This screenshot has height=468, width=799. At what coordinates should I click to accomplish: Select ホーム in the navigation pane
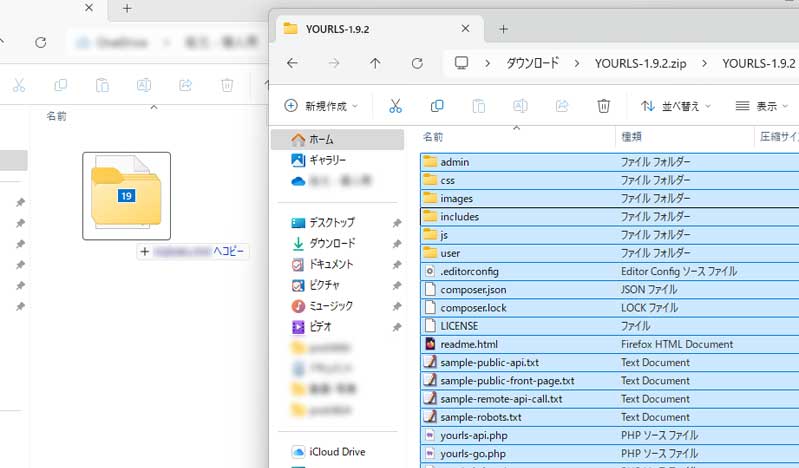pos(321,139)
